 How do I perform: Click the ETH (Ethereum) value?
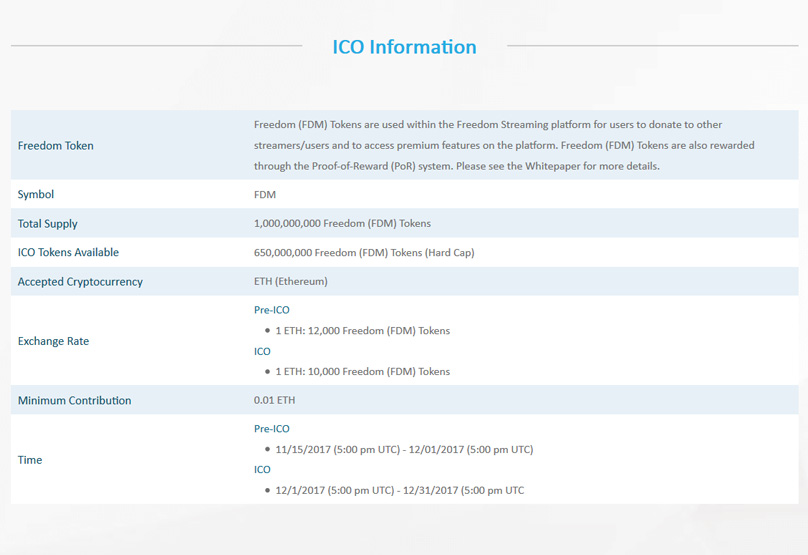pyautogui.click(x=291, y=281)
